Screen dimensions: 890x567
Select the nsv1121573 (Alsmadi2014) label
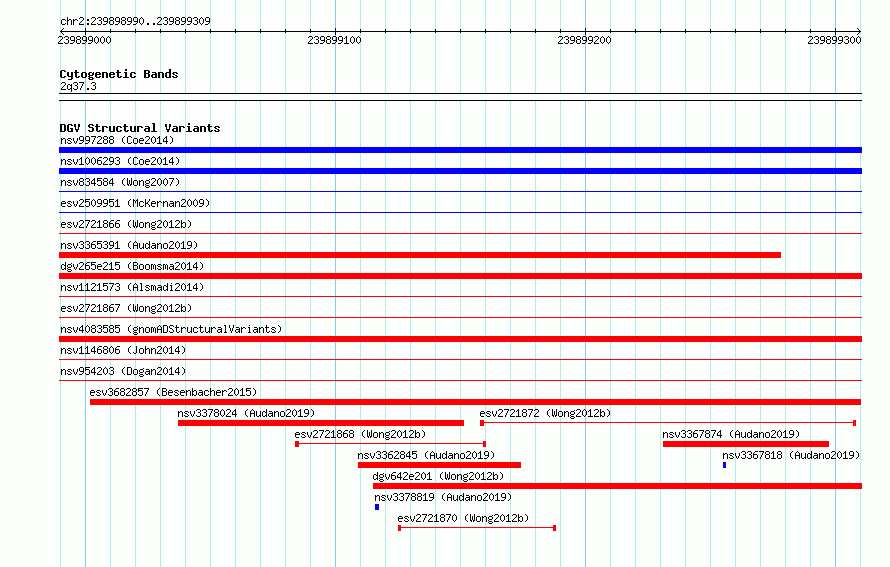click(x=132, y=287)
